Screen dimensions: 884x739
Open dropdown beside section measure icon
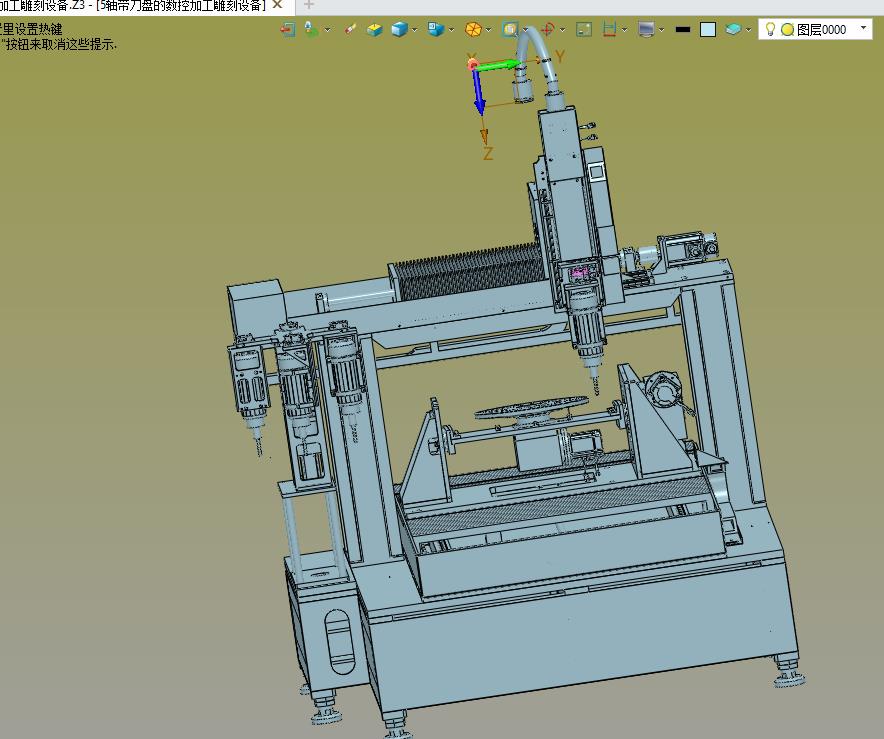pos(625,30)
